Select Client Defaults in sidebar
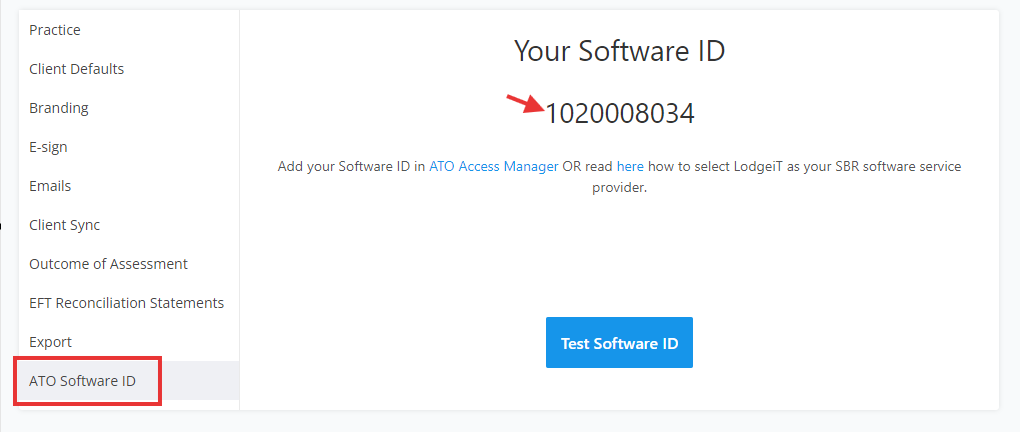This screenshot has height=432, width=1020. point(129,69)
